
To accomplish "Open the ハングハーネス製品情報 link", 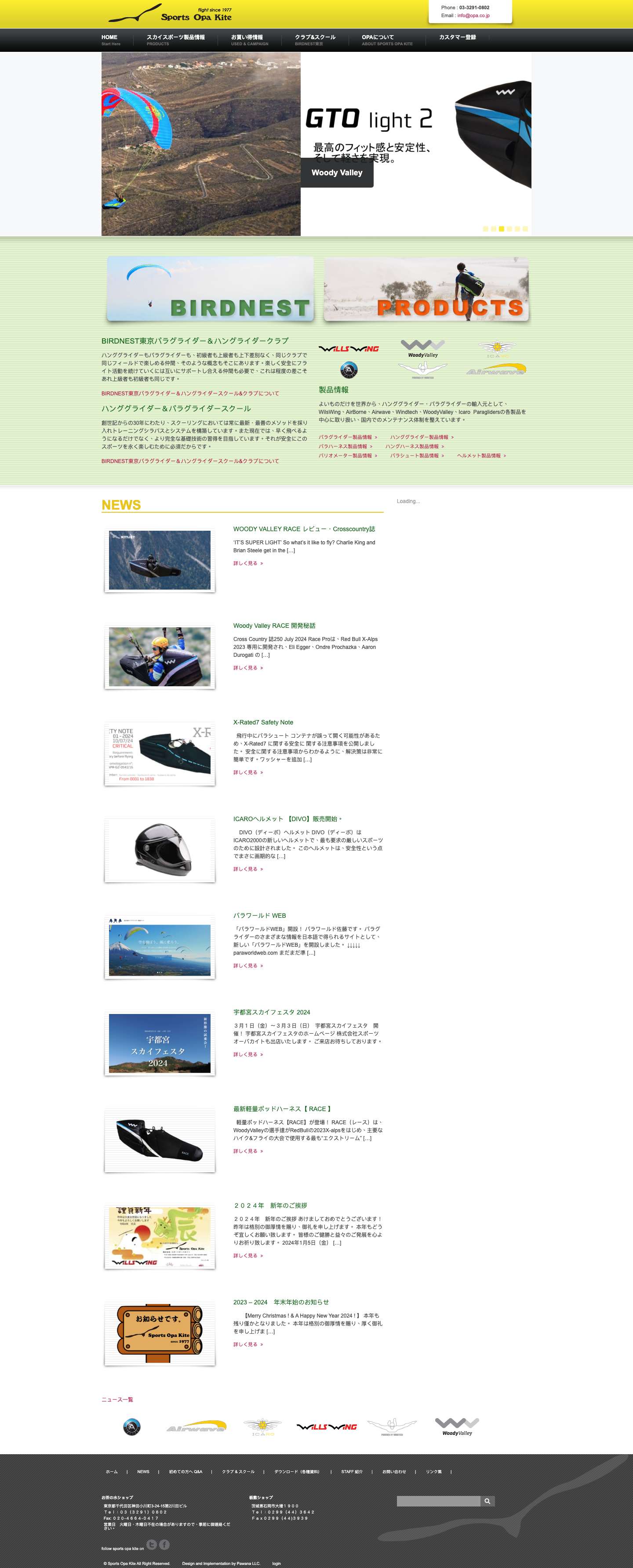I will 415,447.
